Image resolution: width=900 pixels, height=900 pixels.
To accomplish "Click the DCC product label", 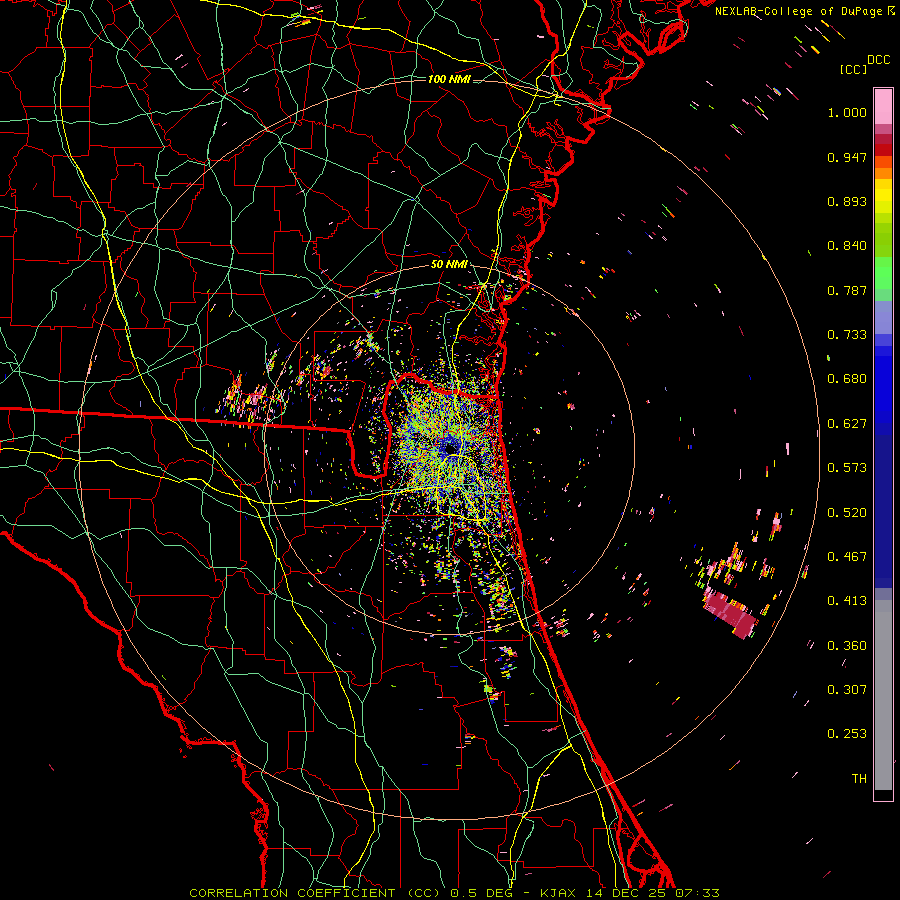I will click(878, 60).
